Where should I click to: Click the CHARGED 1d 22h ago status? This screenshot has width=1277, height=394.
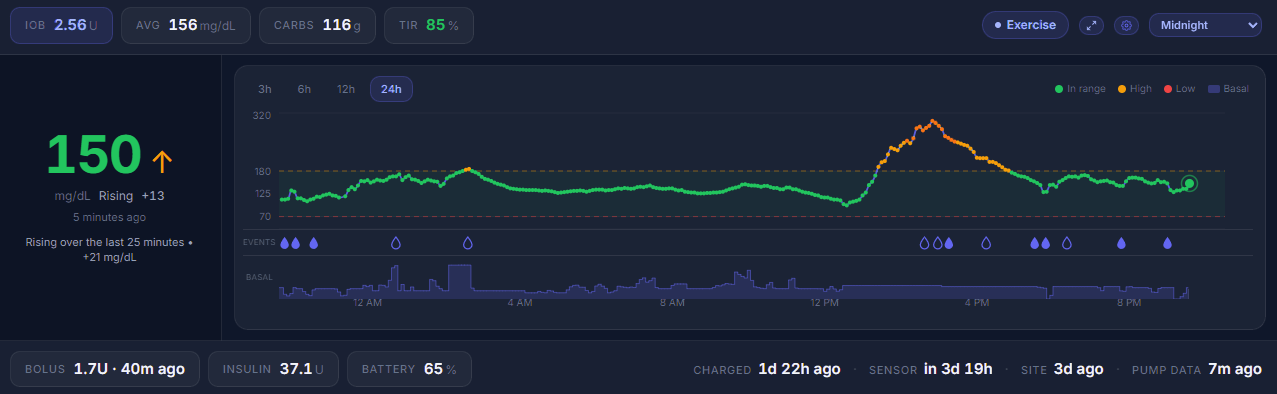coord(767,369)
